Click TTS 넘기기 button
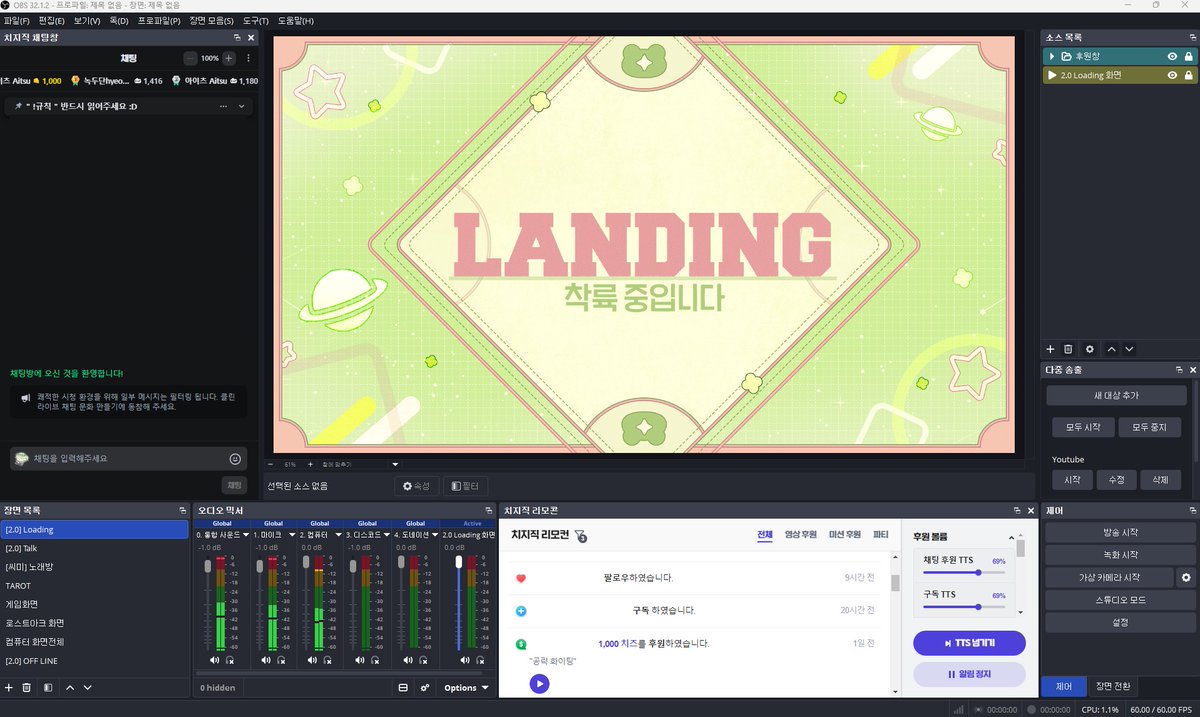This screenshot has height=717, width=1200. coord(969,642)
